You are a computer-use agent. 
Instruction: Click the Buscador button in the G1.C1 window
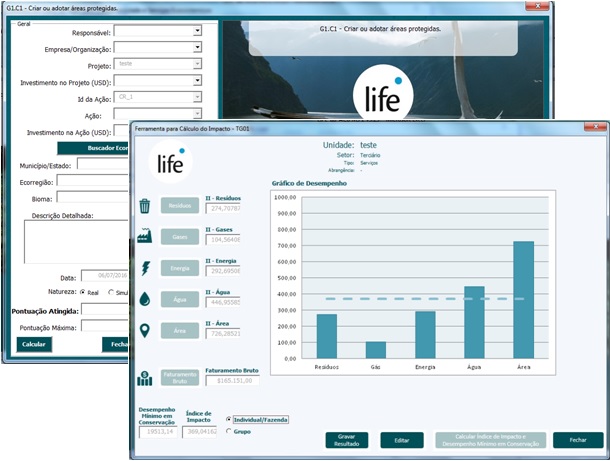(93, 148)
